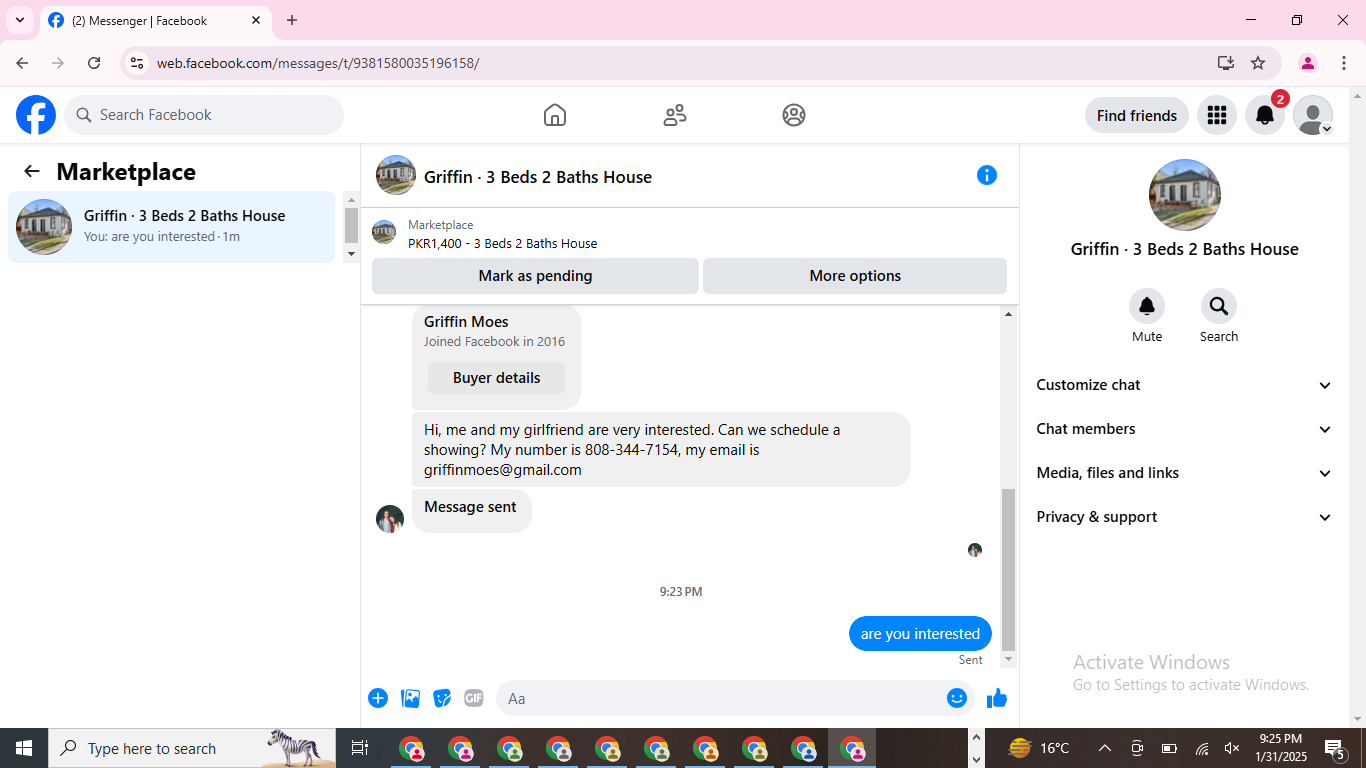Image resolution: width=1366 pixels, height=768 pixels.
Task: Select the Messenger | Facebook tab
Action: click(x=156, y=21)
